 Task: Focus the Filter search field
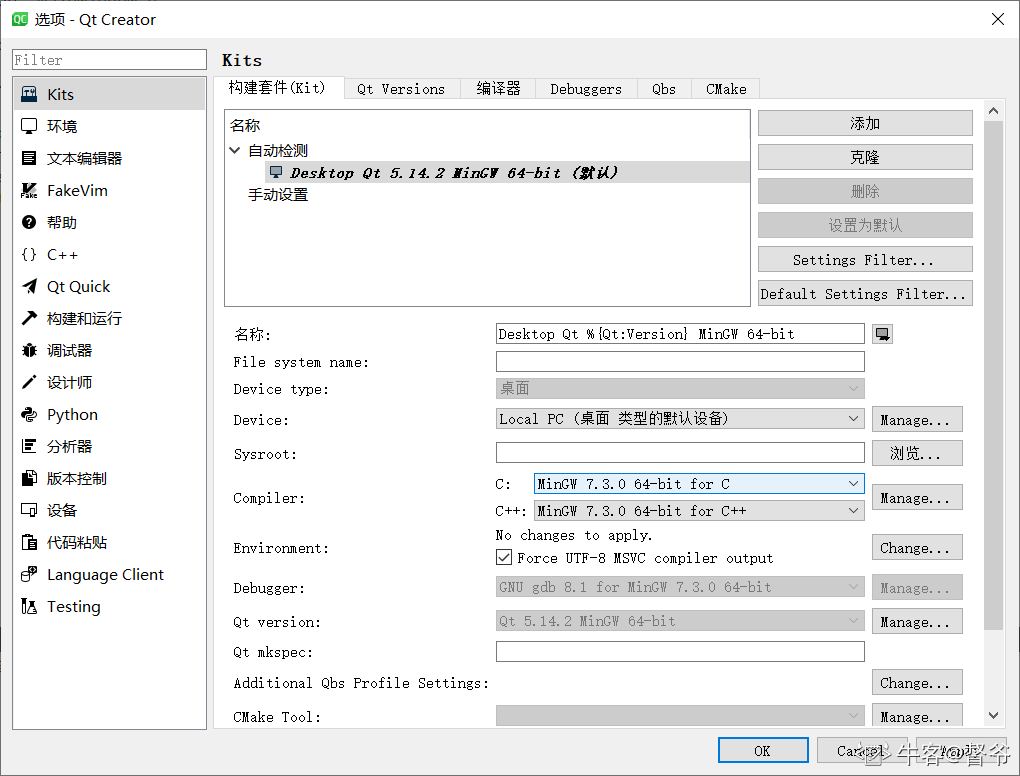pyautogui.click(x=109, y=60)
